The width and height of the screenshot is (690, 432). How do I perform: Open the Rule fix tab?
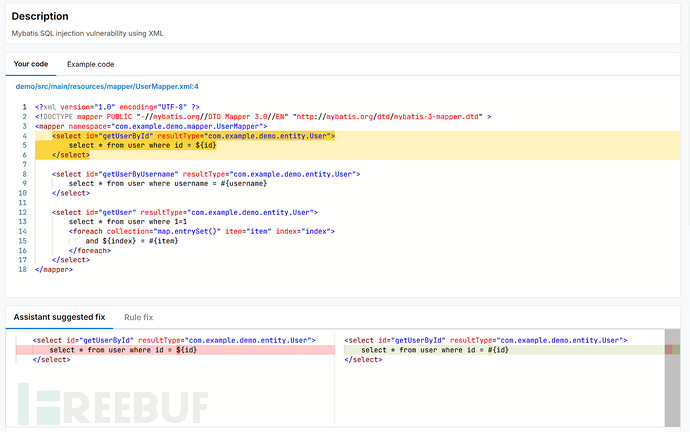(139, 317)
